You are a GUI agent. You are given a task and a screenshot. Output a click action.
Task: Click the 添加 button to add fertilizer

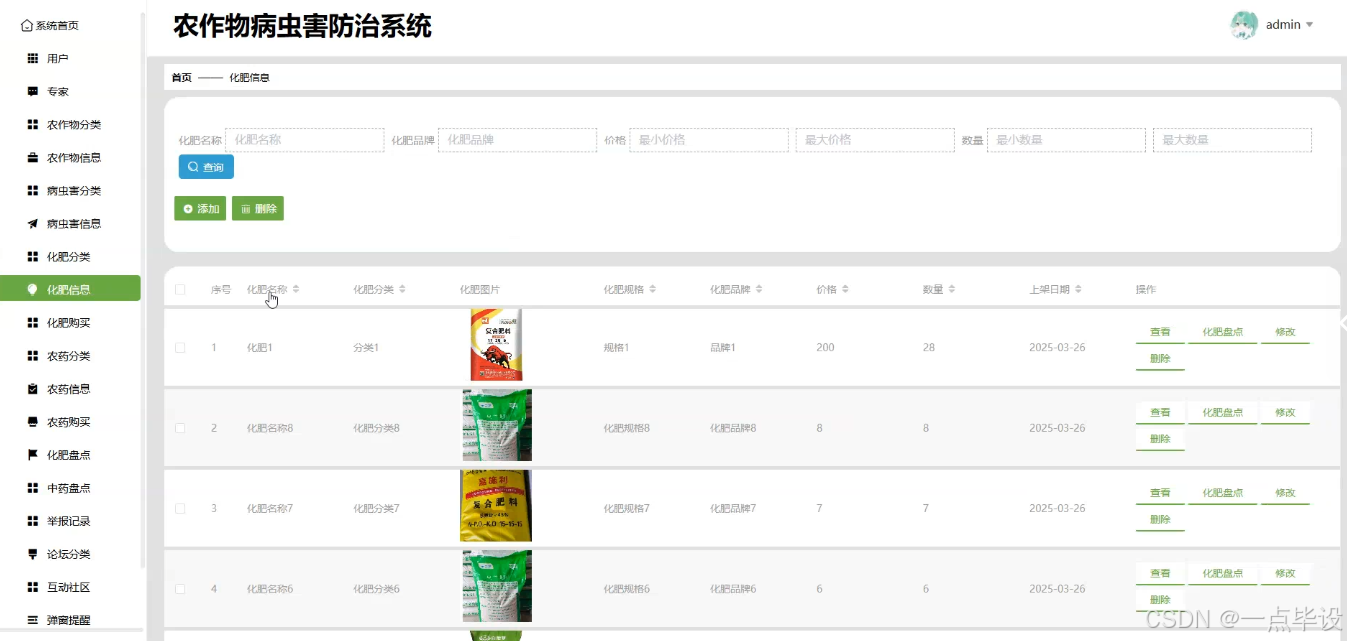[x=200, y=208]
